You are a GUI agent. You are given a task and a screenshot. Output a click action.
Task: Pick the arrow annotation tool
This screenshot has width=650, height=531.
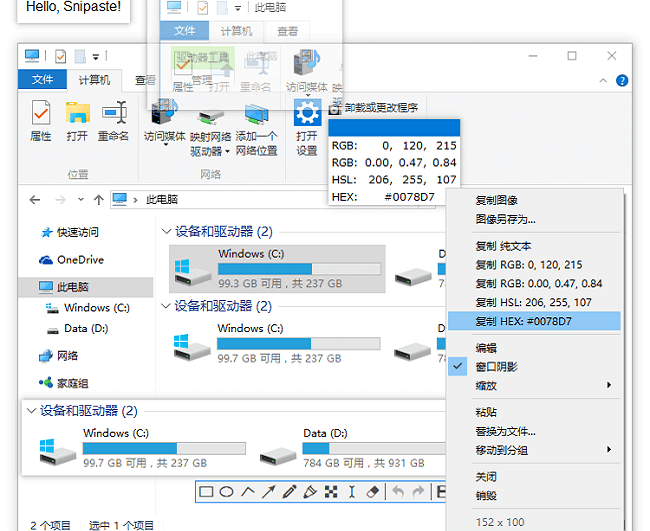(x=268, y=492)
